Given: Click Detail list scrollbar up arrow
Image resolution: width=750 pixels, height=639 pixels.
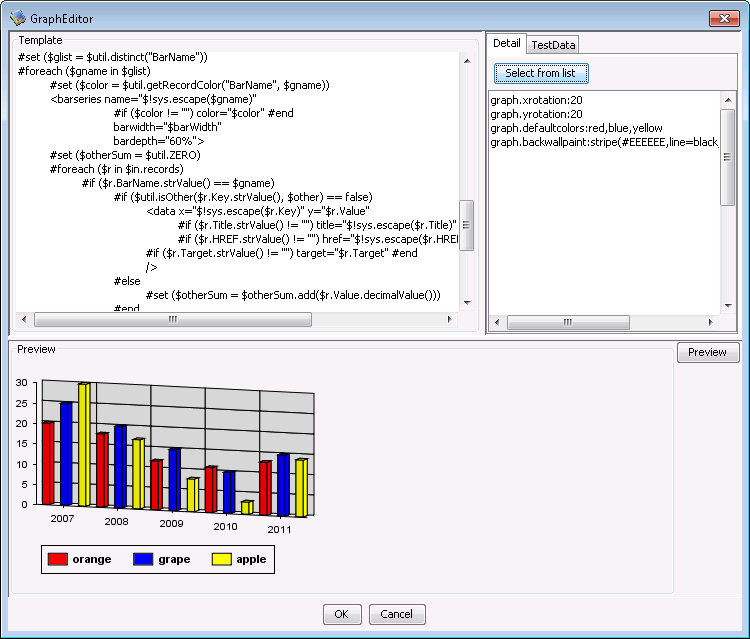Looking at the screenshot, I should [727, 99].
